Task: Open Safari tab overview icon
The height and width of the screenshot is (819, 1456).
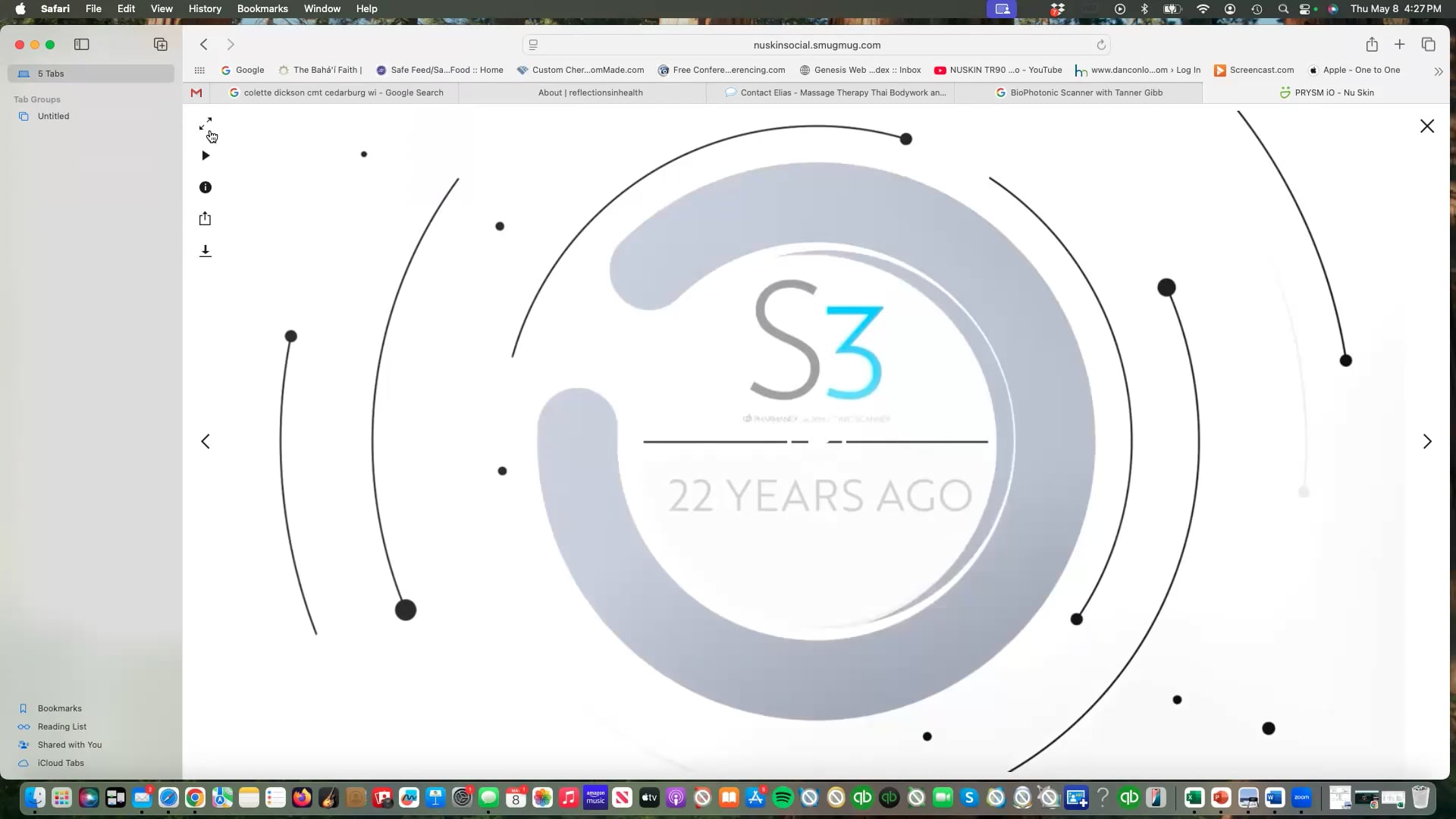Action: tap(1428, 45)
